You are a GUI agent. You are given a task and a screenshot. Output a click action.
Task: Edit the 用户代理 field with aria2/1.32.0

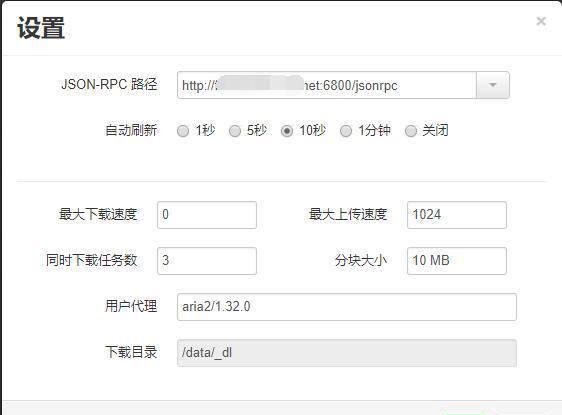point(347,307)
